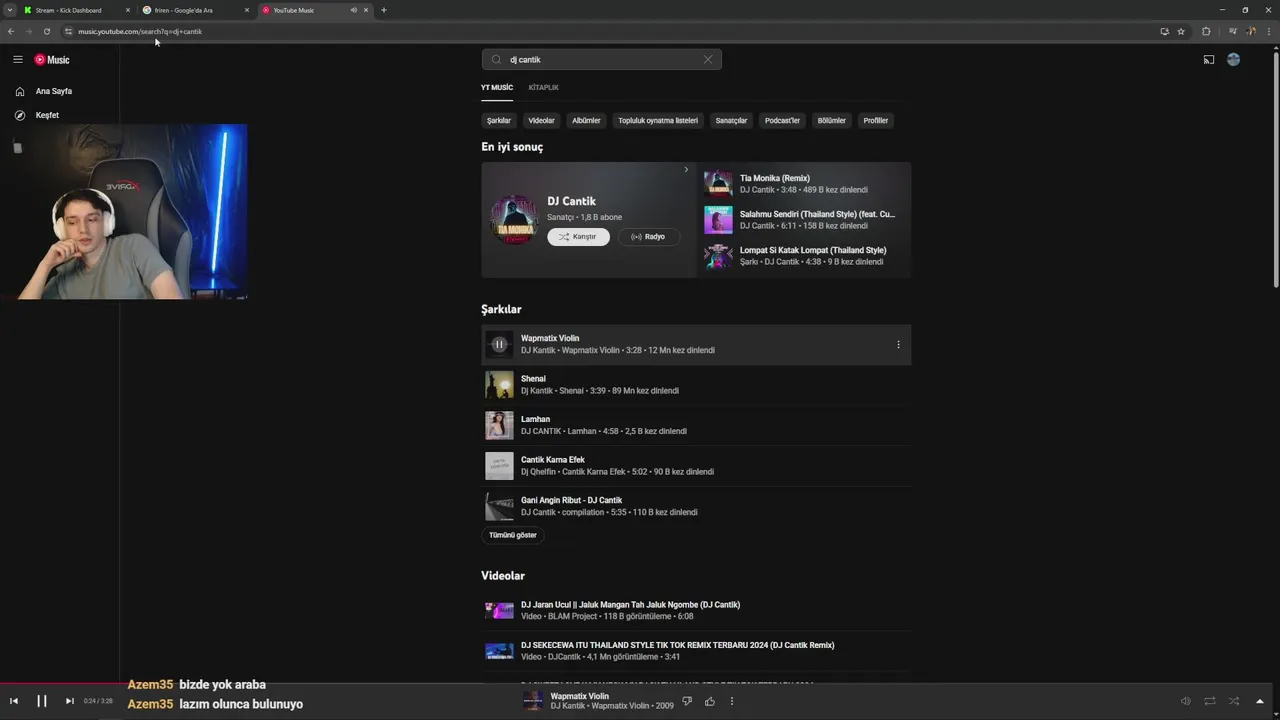Open the YouTube Music hamburger menu
The width and height of the screenshot is (1280, 720).
(x=18, y=60)
